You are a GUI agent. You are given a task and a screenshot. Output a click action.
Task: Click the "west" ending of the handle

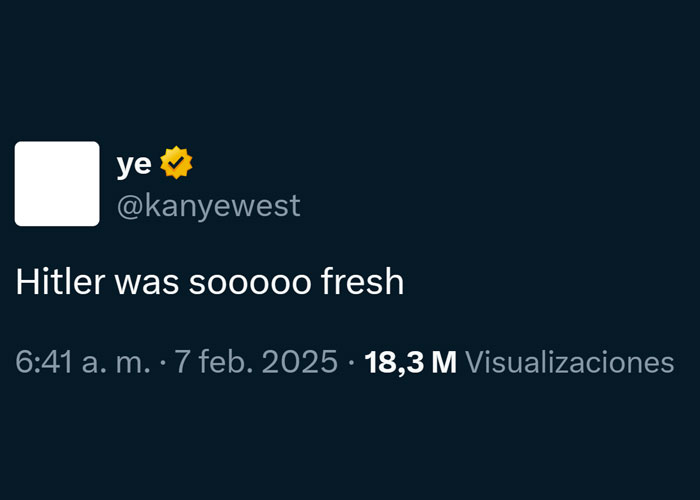268,206
